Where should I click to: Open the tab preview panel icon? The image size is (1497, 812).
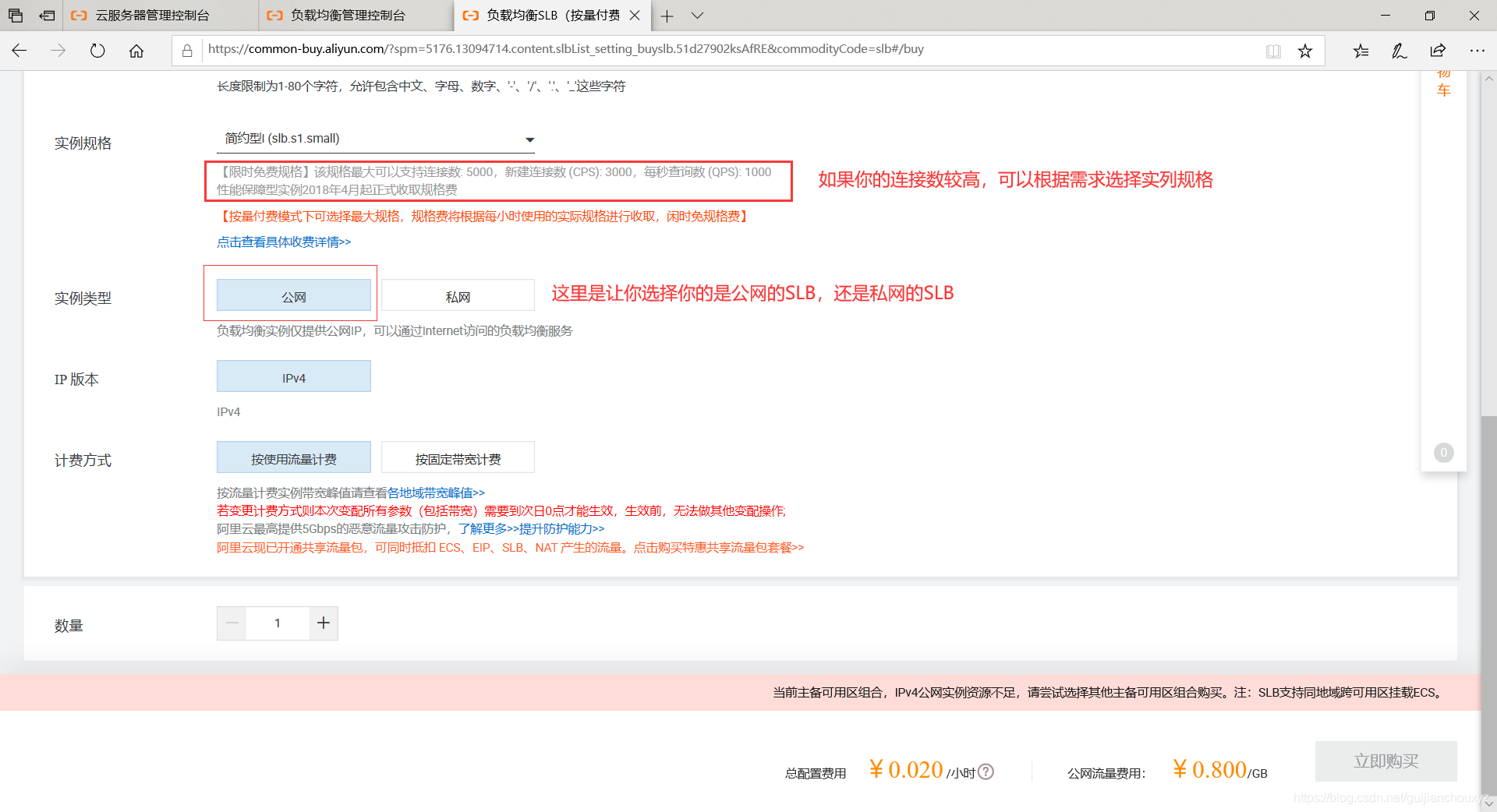[16, 15]
